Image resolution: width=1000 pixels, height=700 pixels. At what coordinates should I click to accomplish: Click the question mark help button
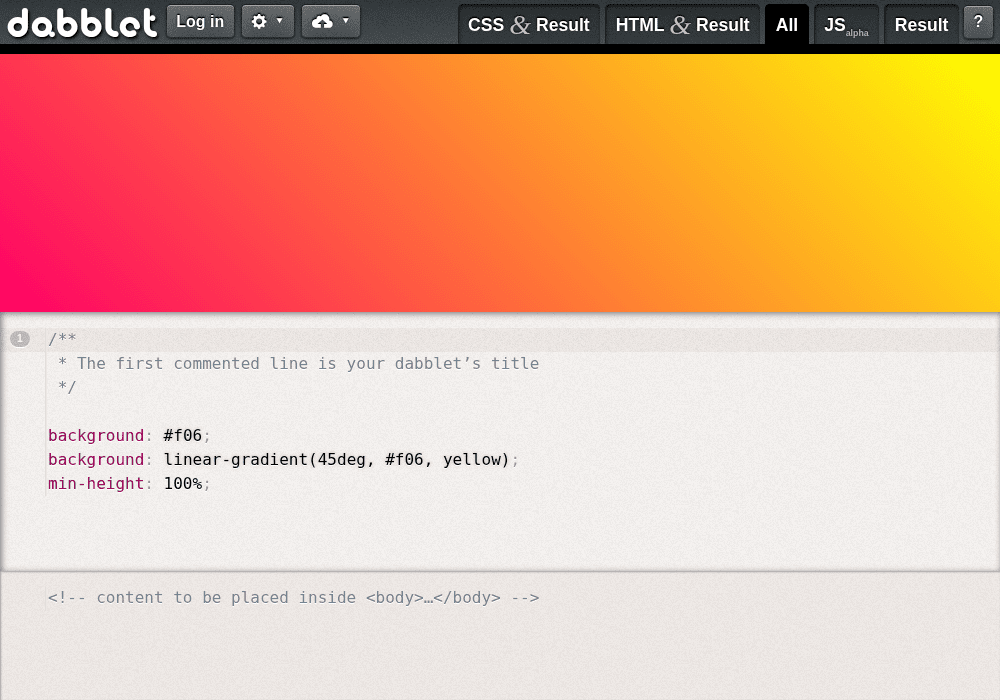click(x=978, y=22)
